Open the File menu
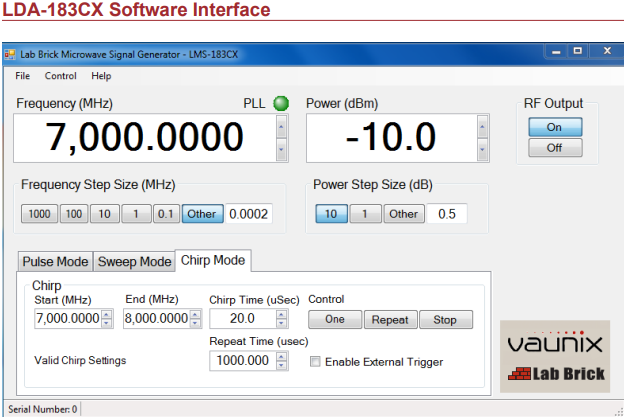The height and width of the screenshot is (417, 624). 23,76
